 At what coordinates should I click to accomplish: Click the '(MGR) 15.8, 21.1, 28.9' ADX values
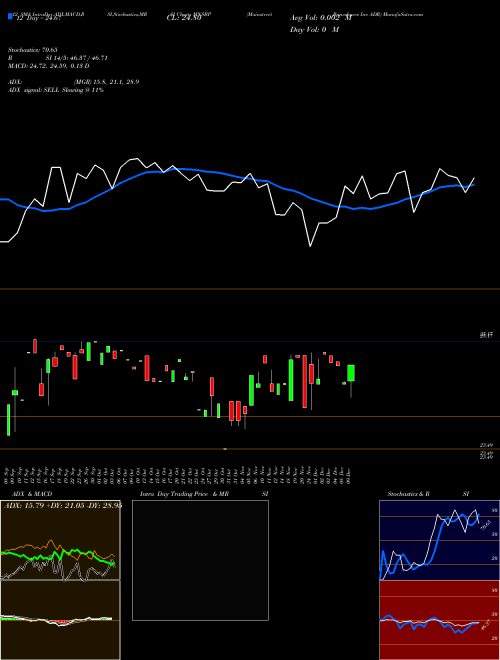pyautogui.click(x=106, y=82)
